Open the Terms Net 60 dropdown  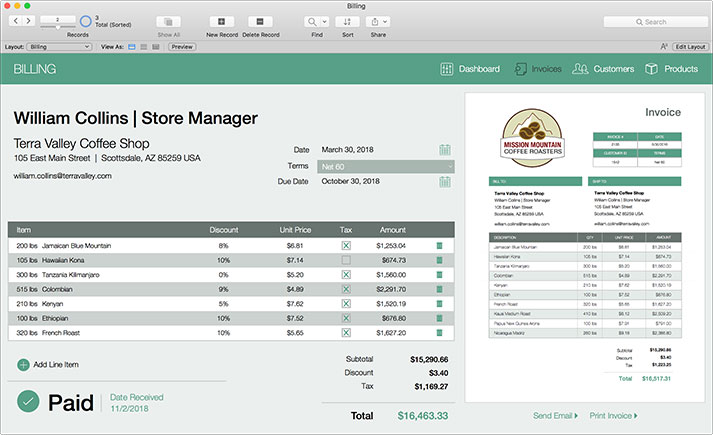[385, 166]
